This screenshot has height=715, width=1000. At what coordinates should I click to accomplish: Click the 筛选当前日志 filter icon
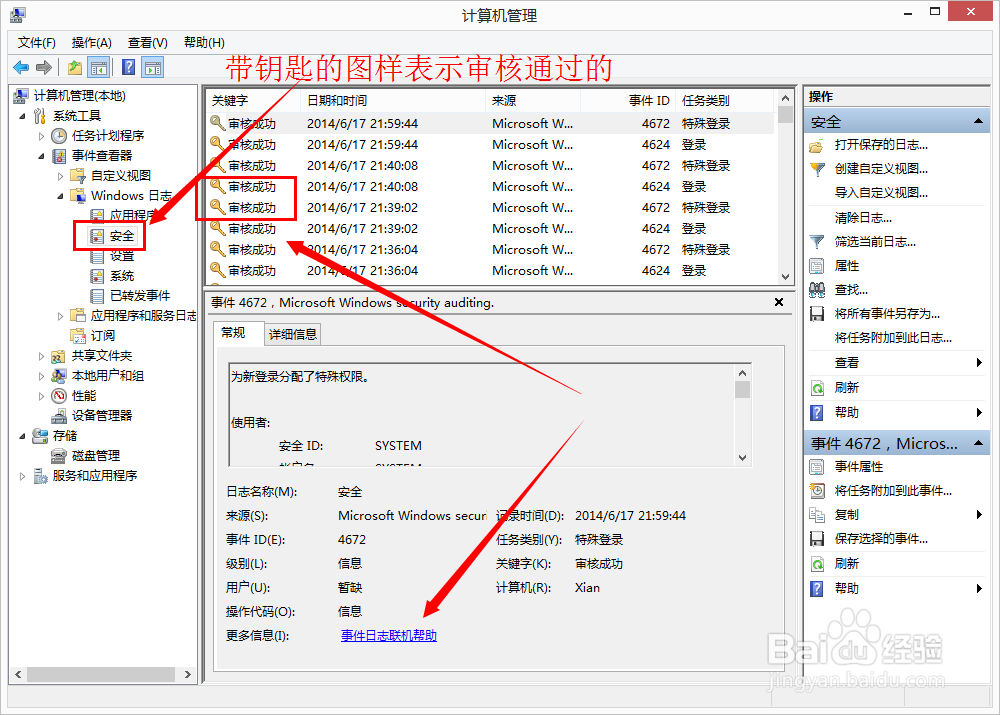(817, 242)
